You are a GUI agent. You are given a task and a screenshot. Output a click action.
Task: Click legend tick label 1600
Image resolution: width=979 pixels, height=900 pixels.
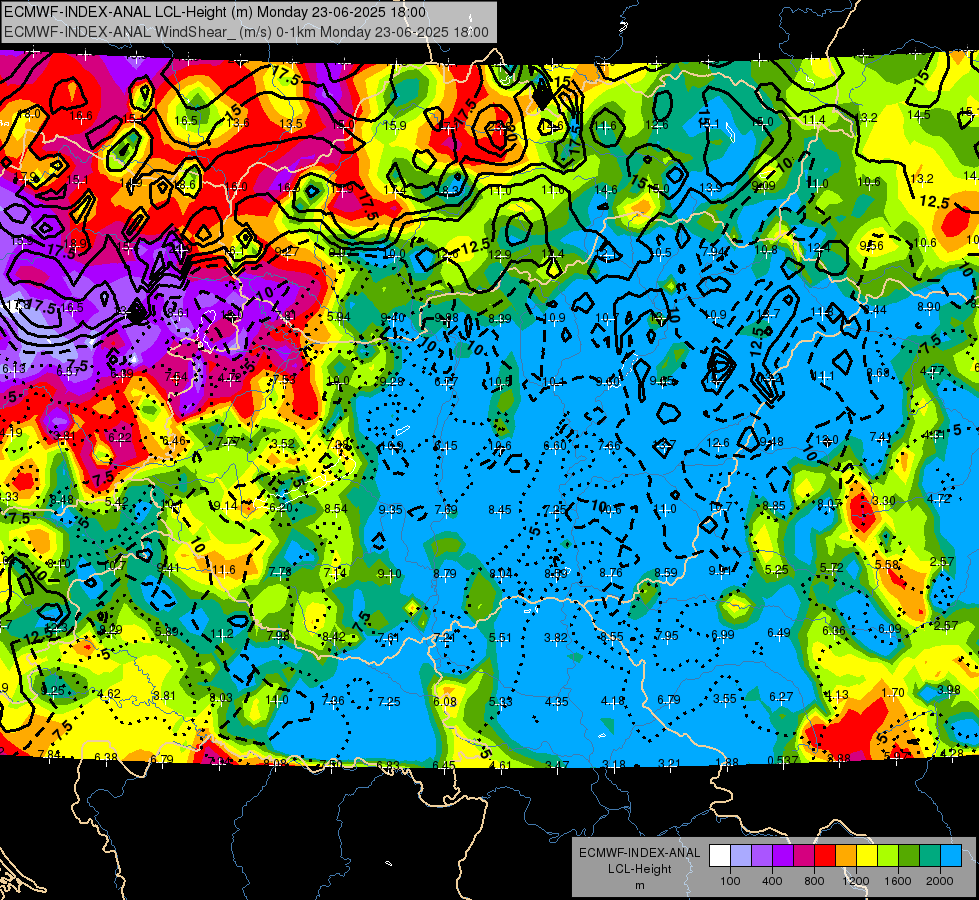click(x=898, y=881)
